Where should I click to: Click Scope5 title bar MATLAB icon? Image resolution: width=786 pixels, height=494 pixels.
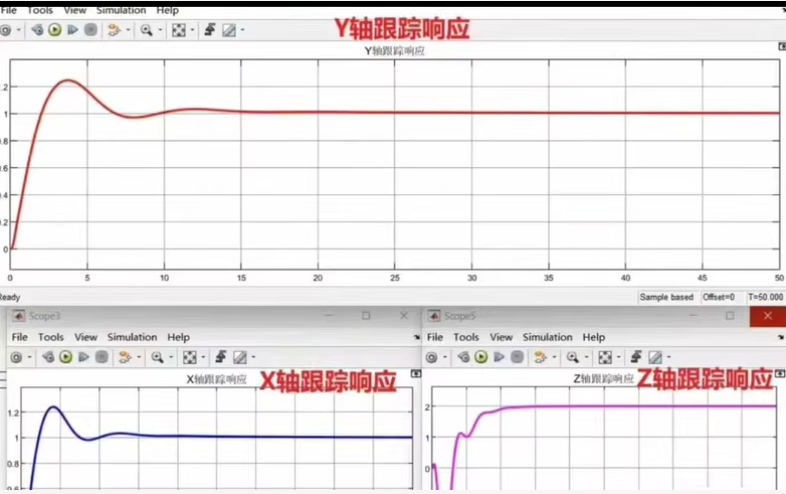coord(434,316)
